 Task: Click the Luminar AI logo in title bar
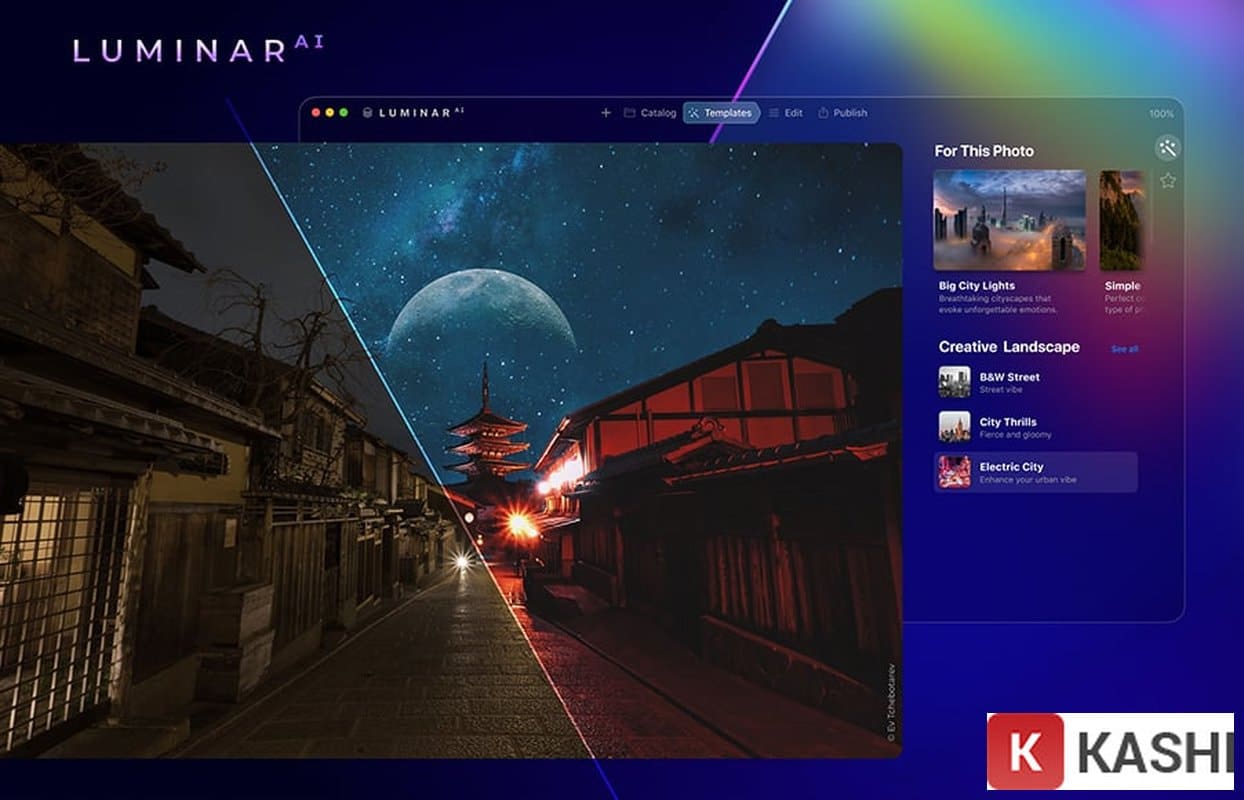(414, 113)
